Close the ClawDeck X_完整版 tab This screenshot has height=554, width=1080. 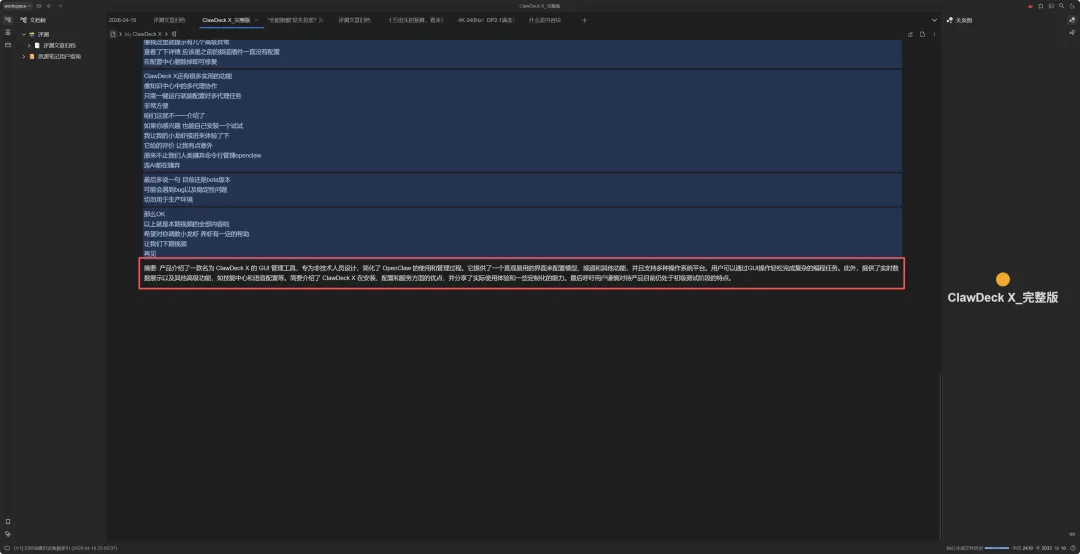coord(256,20)
